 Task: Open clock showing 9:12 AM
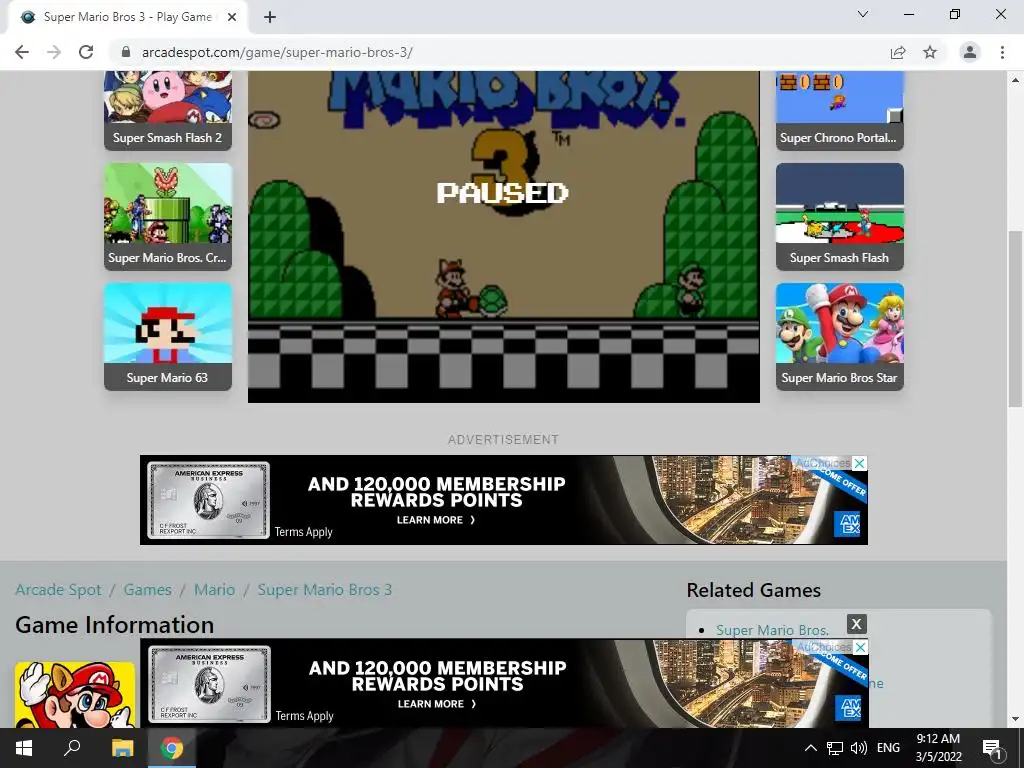938,748
